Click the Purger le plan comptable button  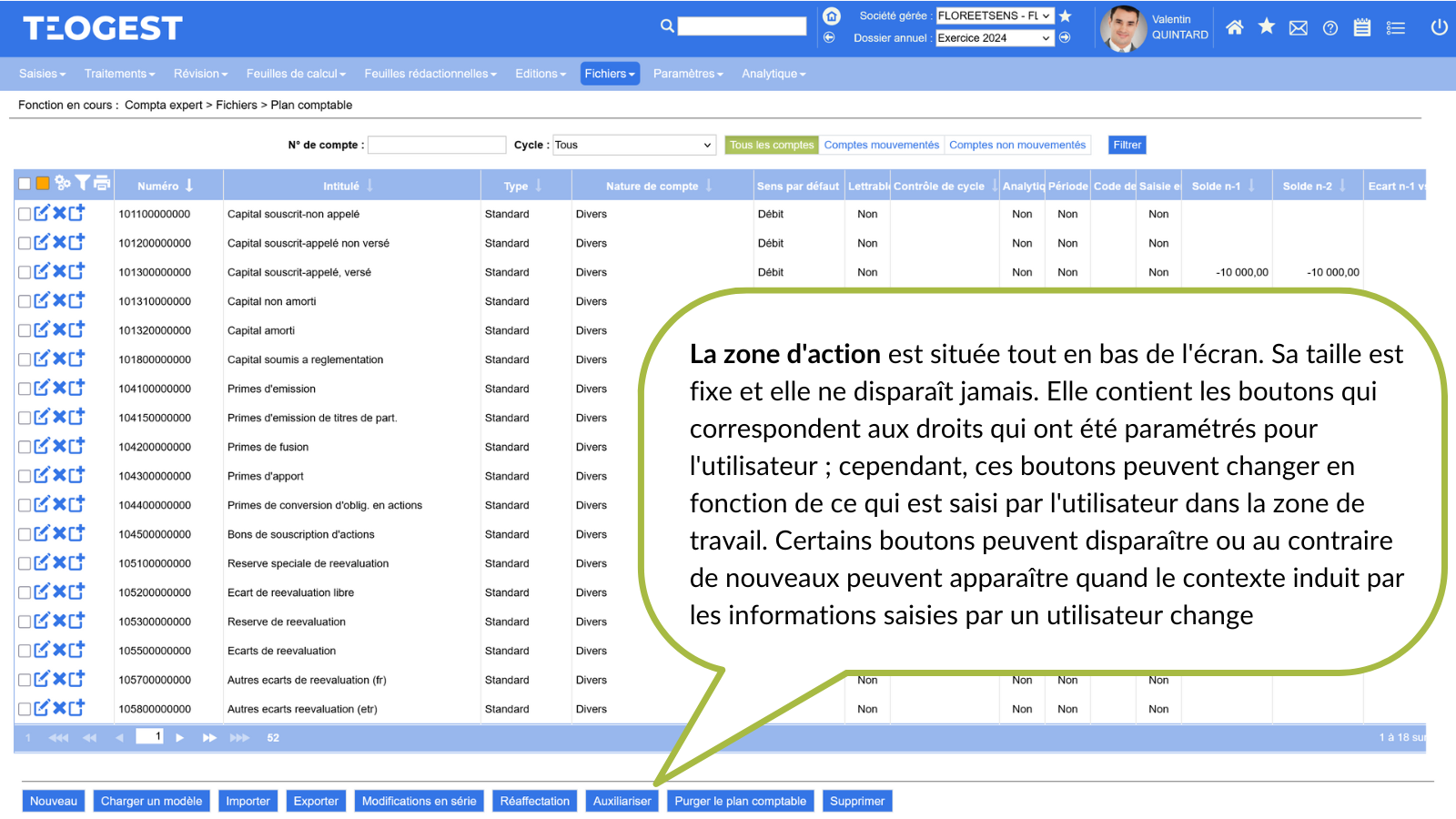740,801
